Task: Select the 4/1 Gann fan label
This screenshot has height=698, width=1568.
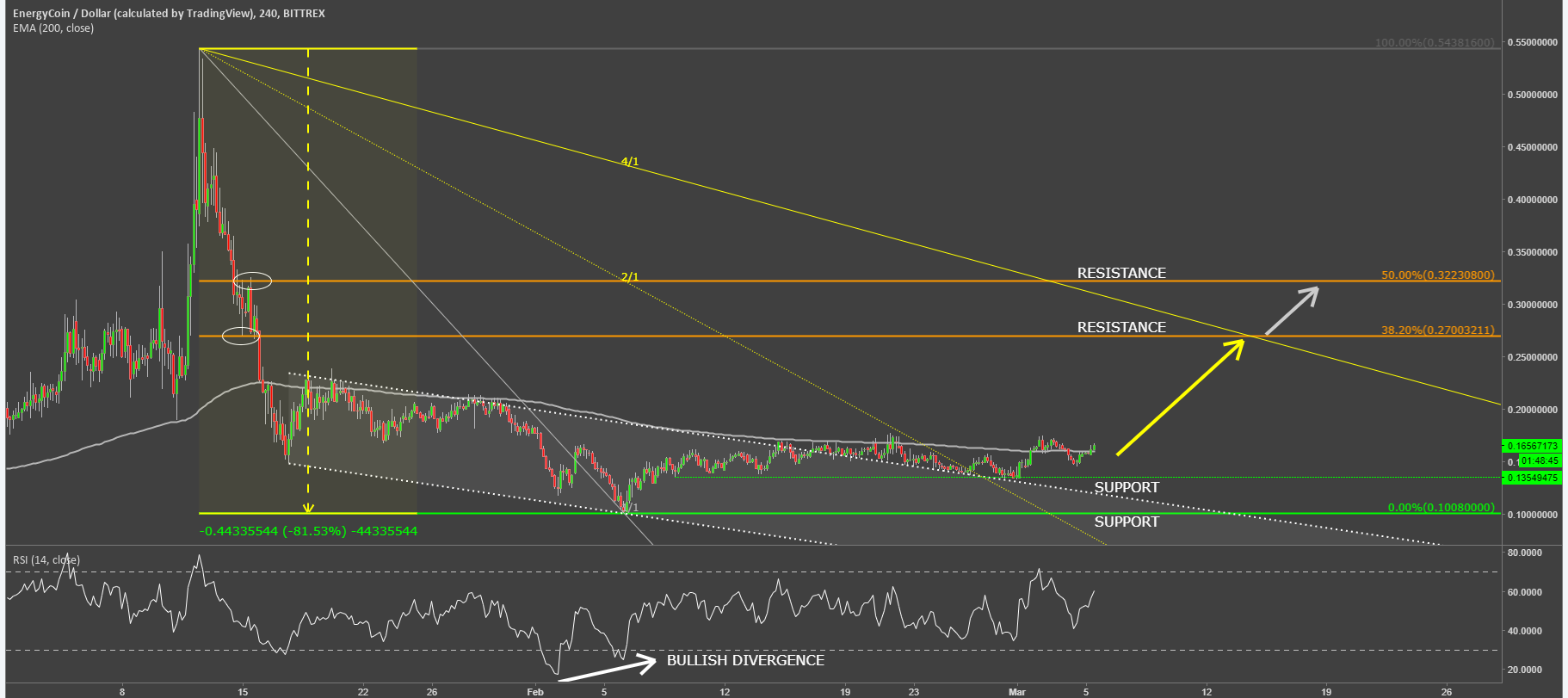Action: point(630,161)
